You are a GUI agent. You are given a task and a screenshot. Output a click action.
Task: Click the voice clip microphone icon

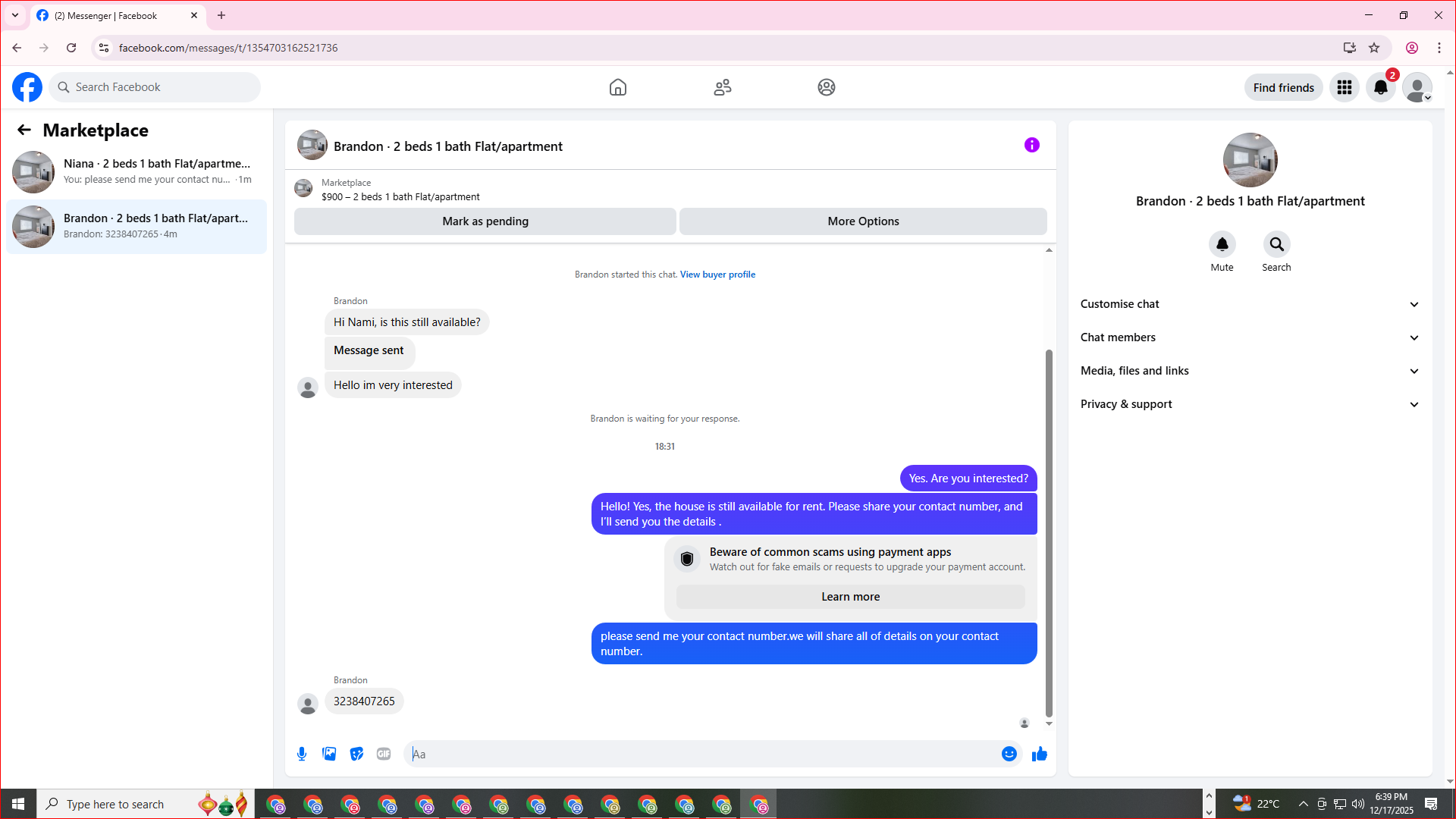coord(302,754)
